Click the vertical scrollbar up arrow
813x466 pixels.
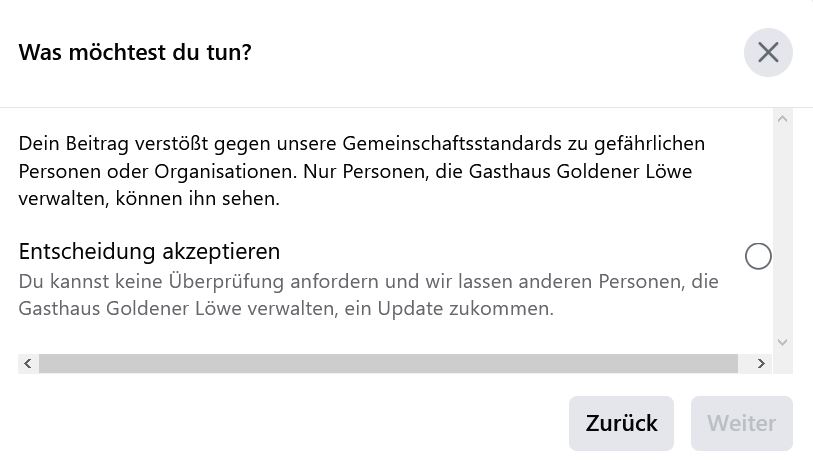tap(782, 119)
